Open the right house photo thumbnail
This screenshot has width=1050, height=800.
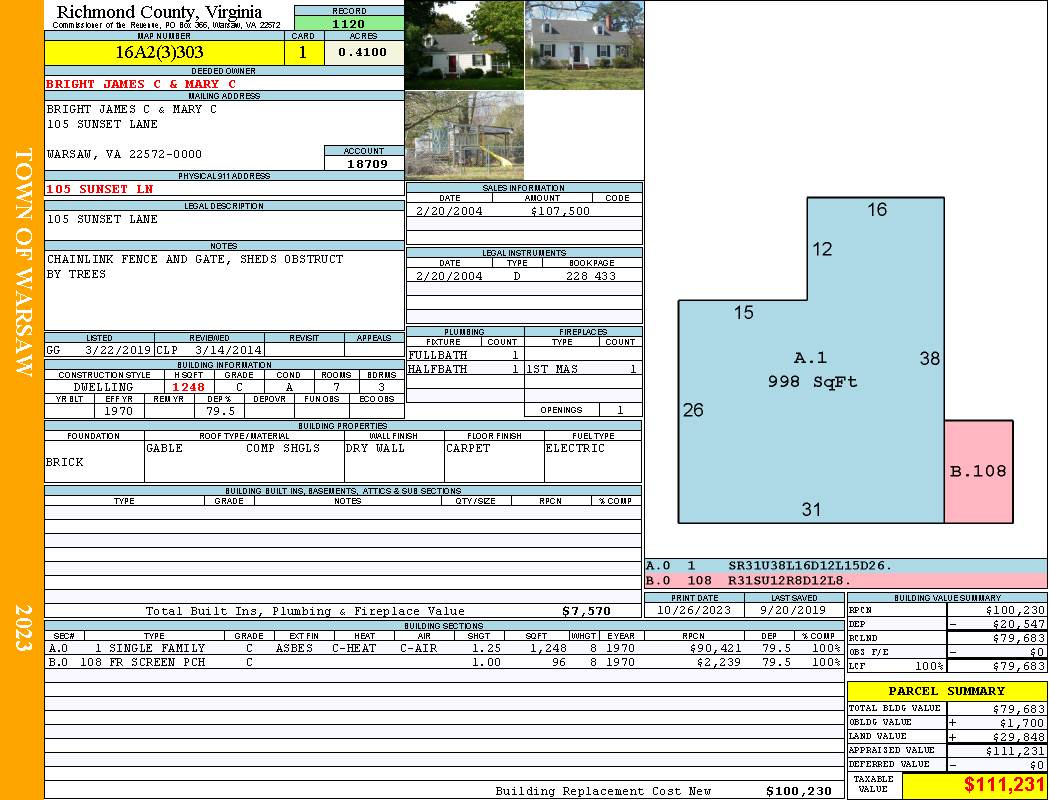pyautogui.click(x=584, y=45)
